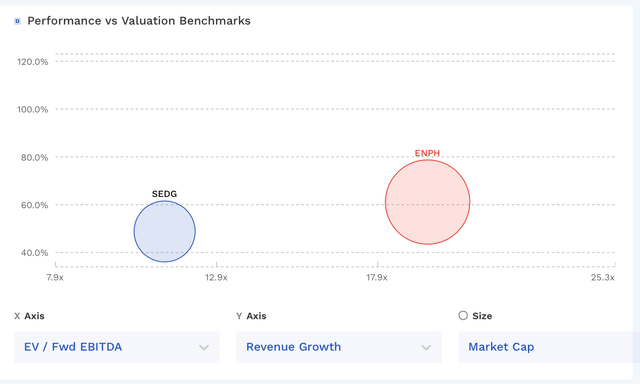Image resolution: width=640 pixels, height=384 pixels.
Task: Click the Y Axis field label
Action: [x=251, y=316]
